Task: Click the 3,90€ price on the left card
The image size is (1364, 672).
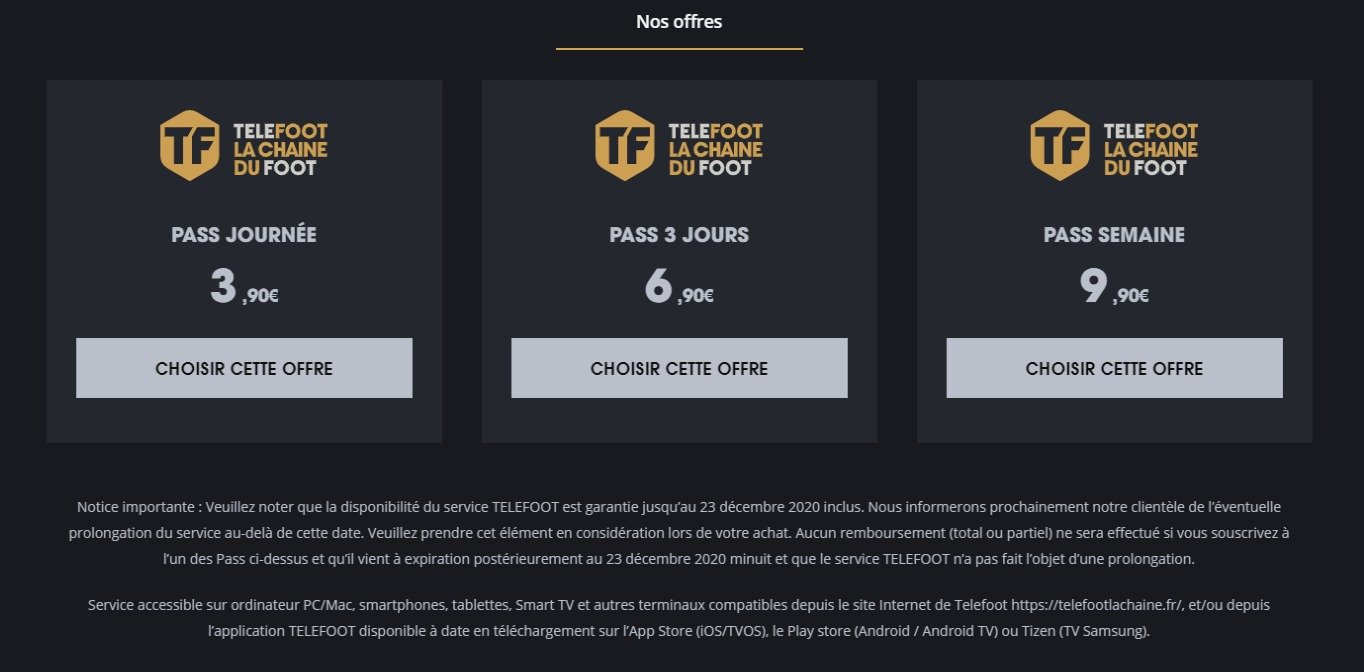Action: pyautogui.click(x=244, y=287)
